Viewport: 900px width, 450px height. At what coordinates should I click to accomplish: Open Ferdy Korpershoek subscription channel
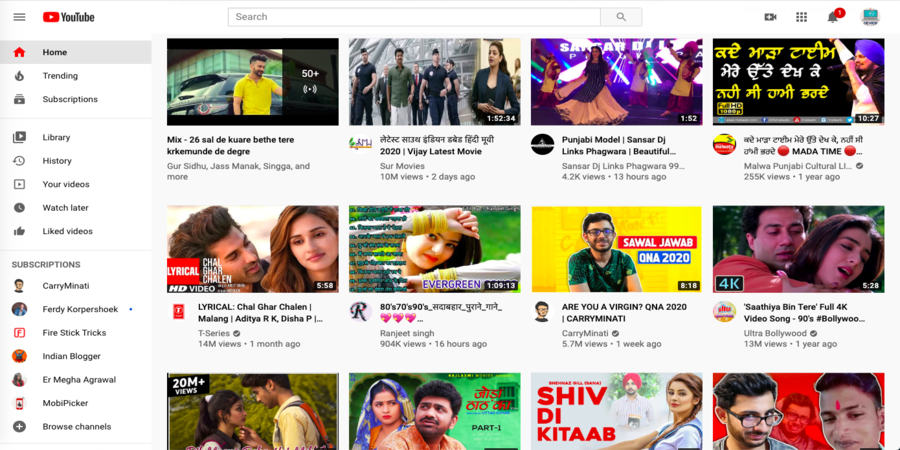(x=76, y=309)
